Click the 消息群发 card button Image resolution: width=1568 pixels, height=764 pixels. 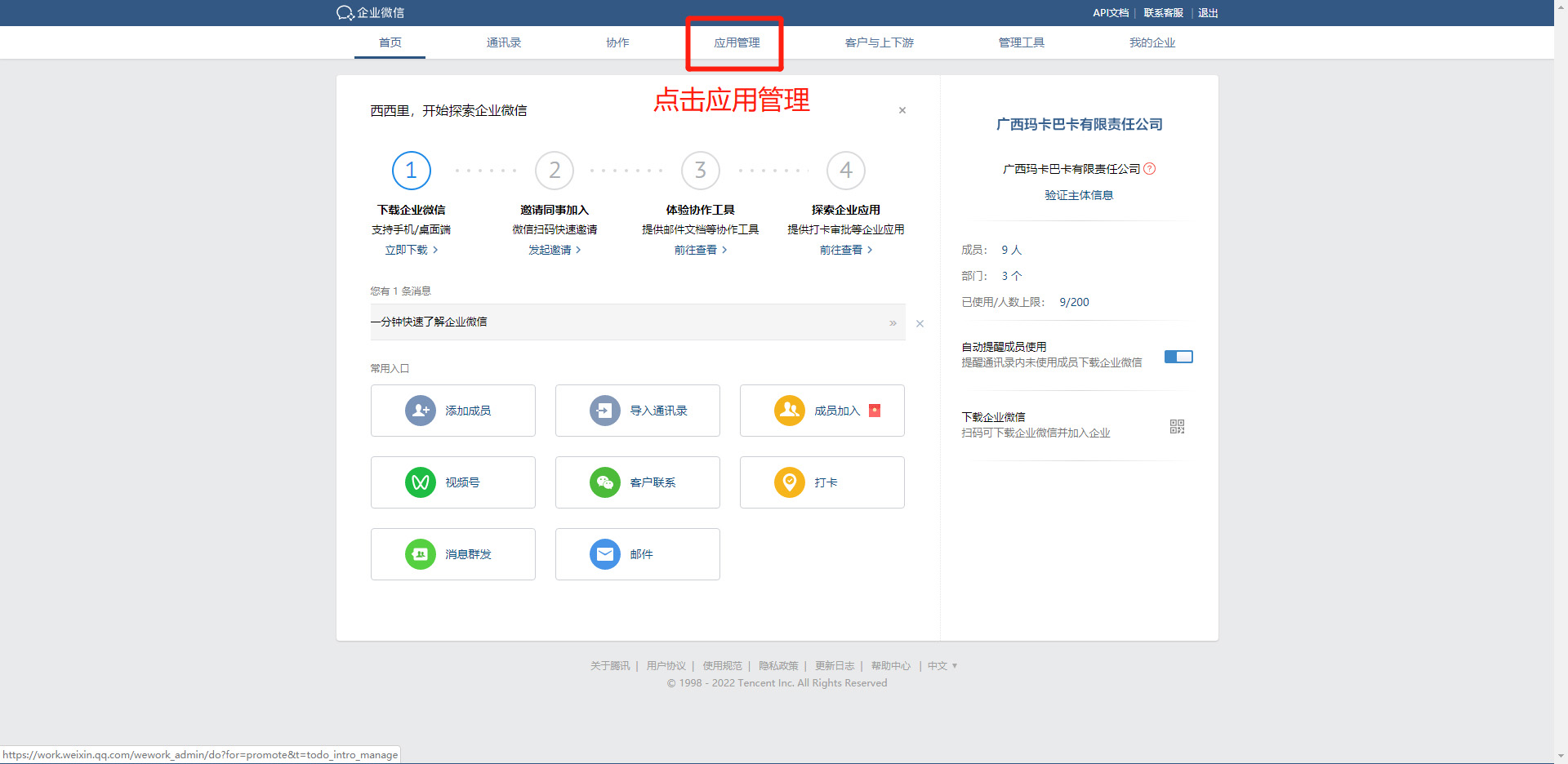(x=453, y=554)
